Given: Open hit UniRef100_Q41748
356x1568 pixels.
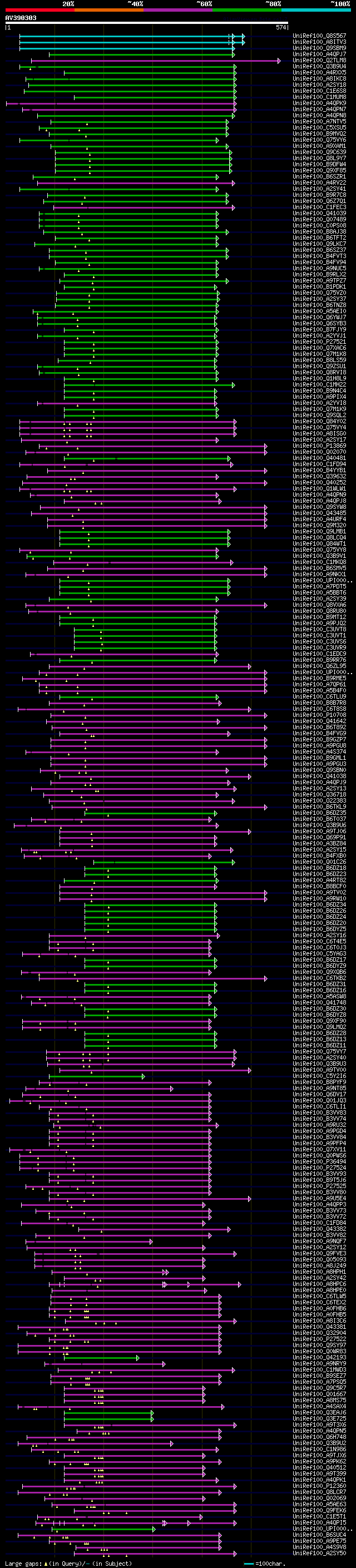Looking at the screenshot, I should 319,1002.
